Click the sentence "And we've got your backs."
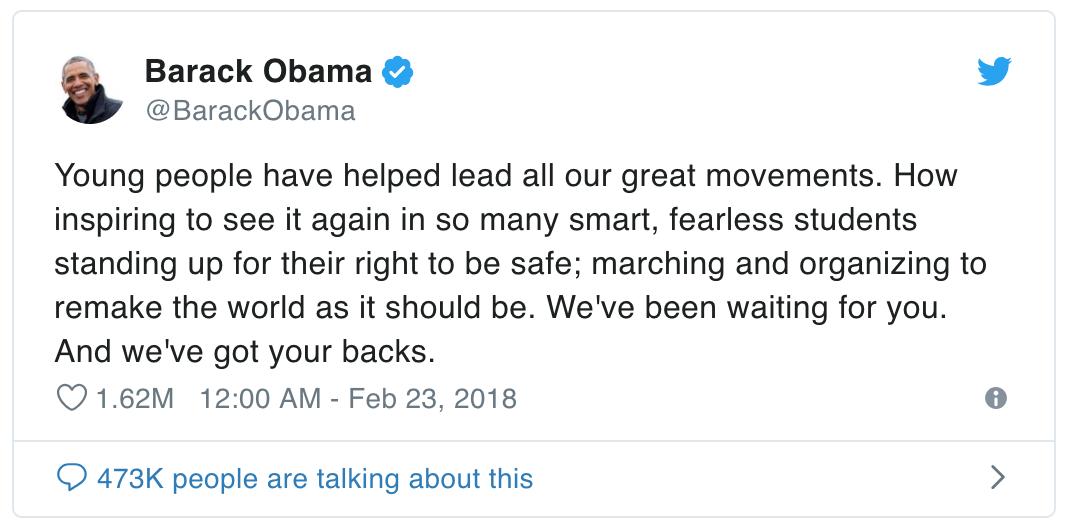 (x=247, y=353)
